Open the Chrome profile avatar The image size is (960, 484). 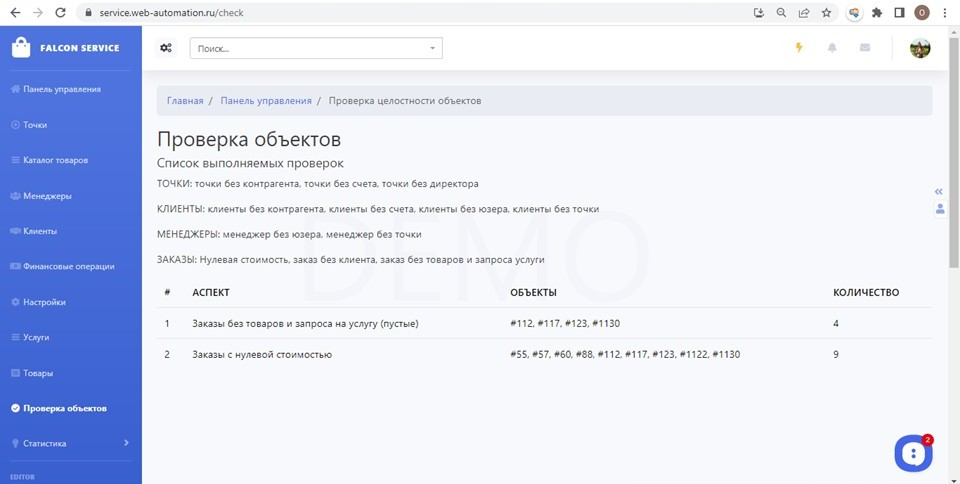click(x=921, y=12)
